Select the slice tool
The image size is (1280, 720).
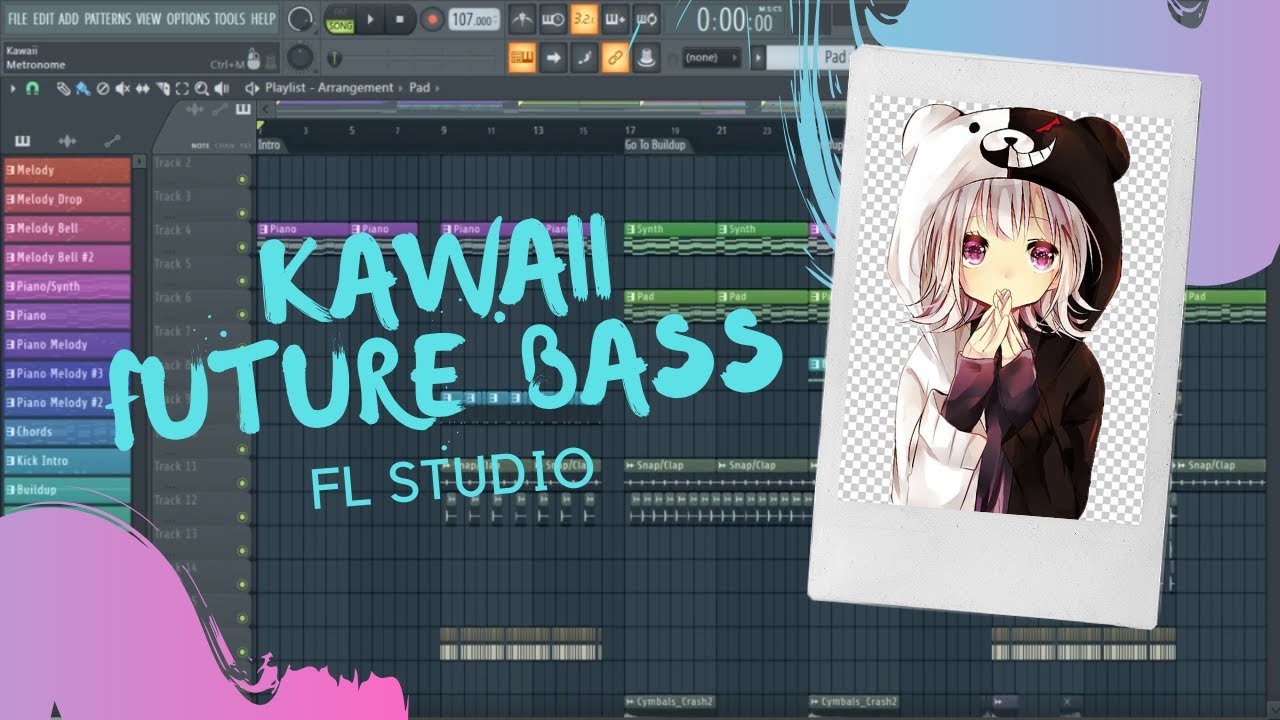163,88
